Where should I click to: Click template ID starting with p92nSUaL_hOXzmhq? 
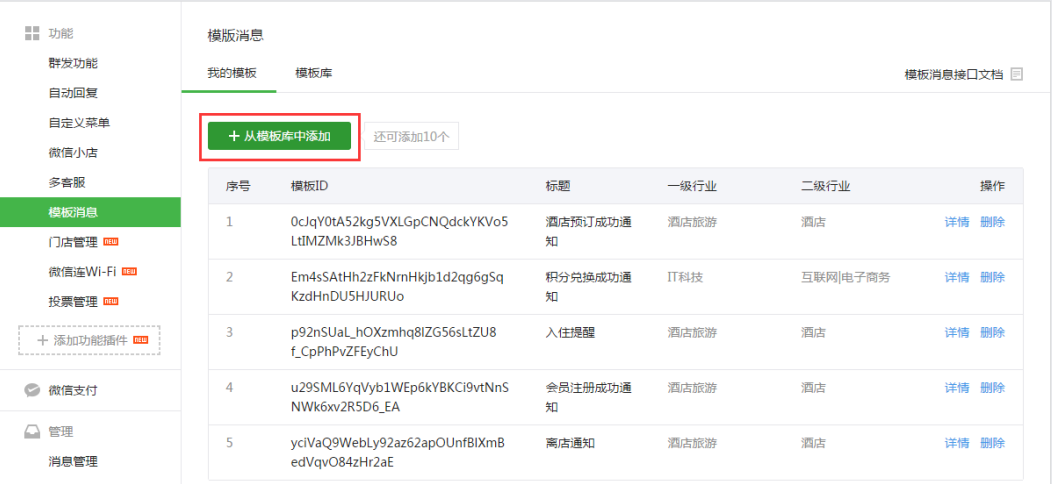click(x=394, y=342)
